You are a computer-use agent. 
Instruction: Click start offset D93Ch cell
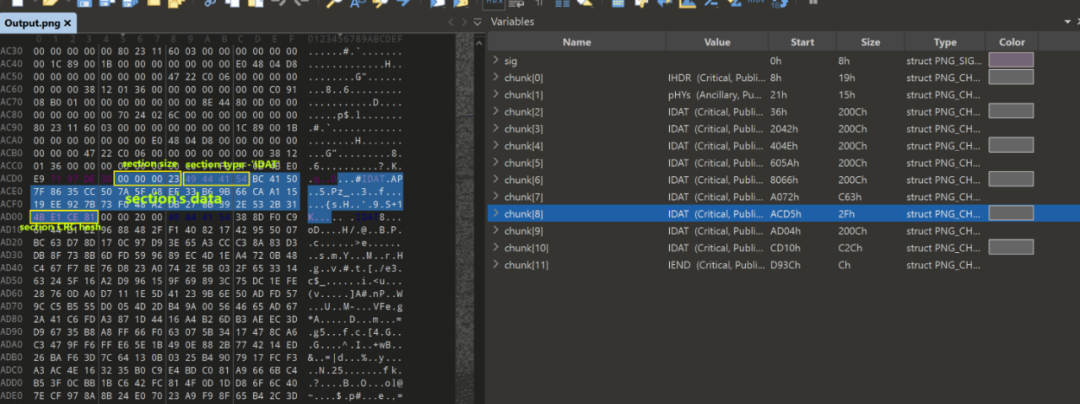pyautogui.click(x=802, y=264)
